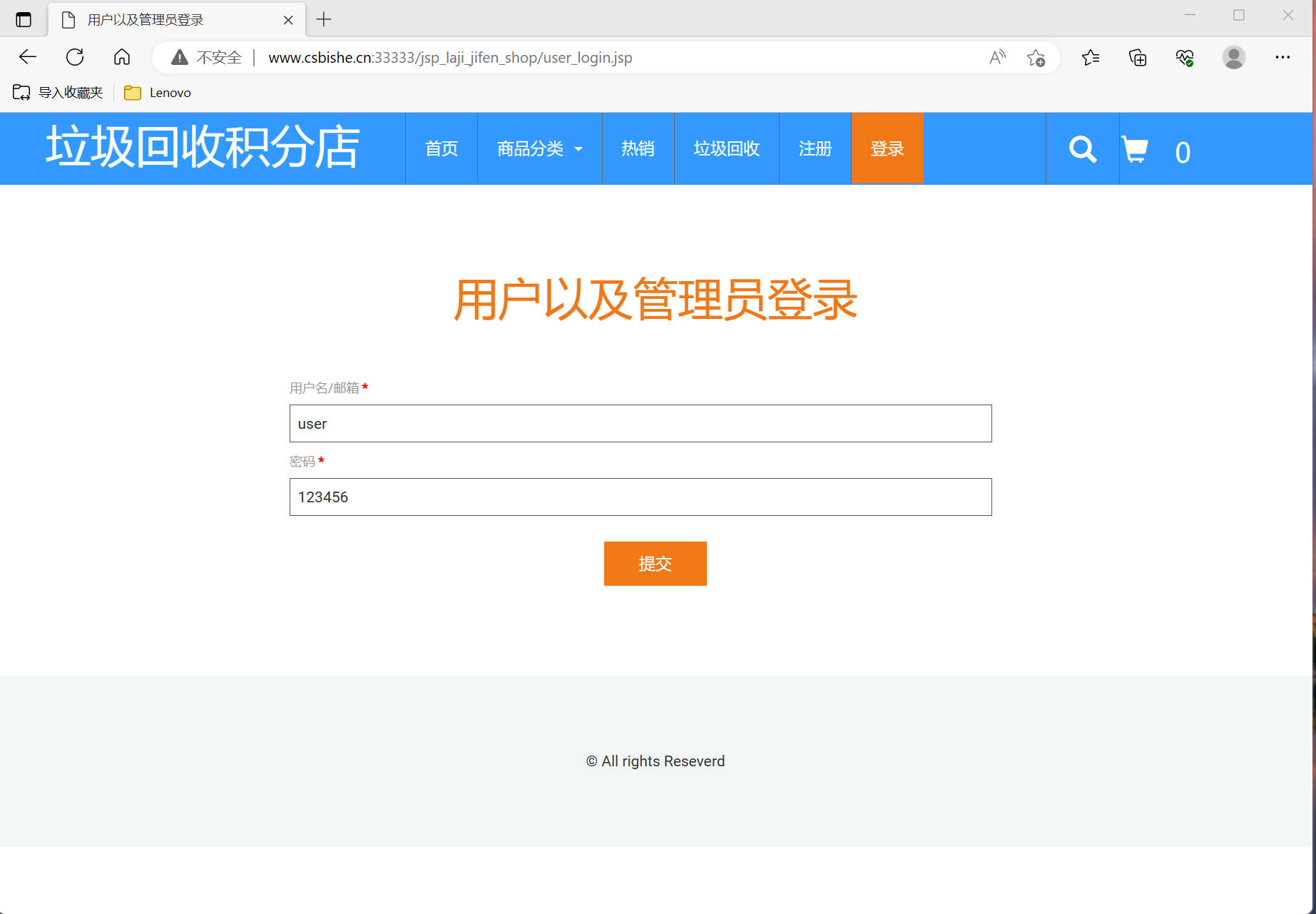Click the browser refresh icon
This screenshot has height=914, width=1316.
74,57
